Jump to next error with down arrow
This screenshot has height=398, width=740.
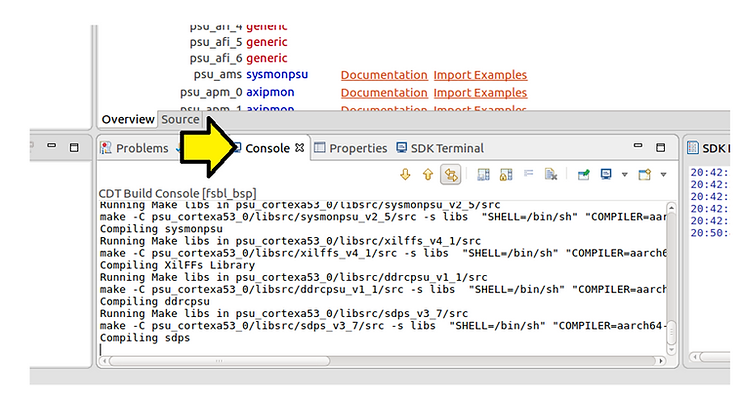pyautogui.click(x=405, y=175)
